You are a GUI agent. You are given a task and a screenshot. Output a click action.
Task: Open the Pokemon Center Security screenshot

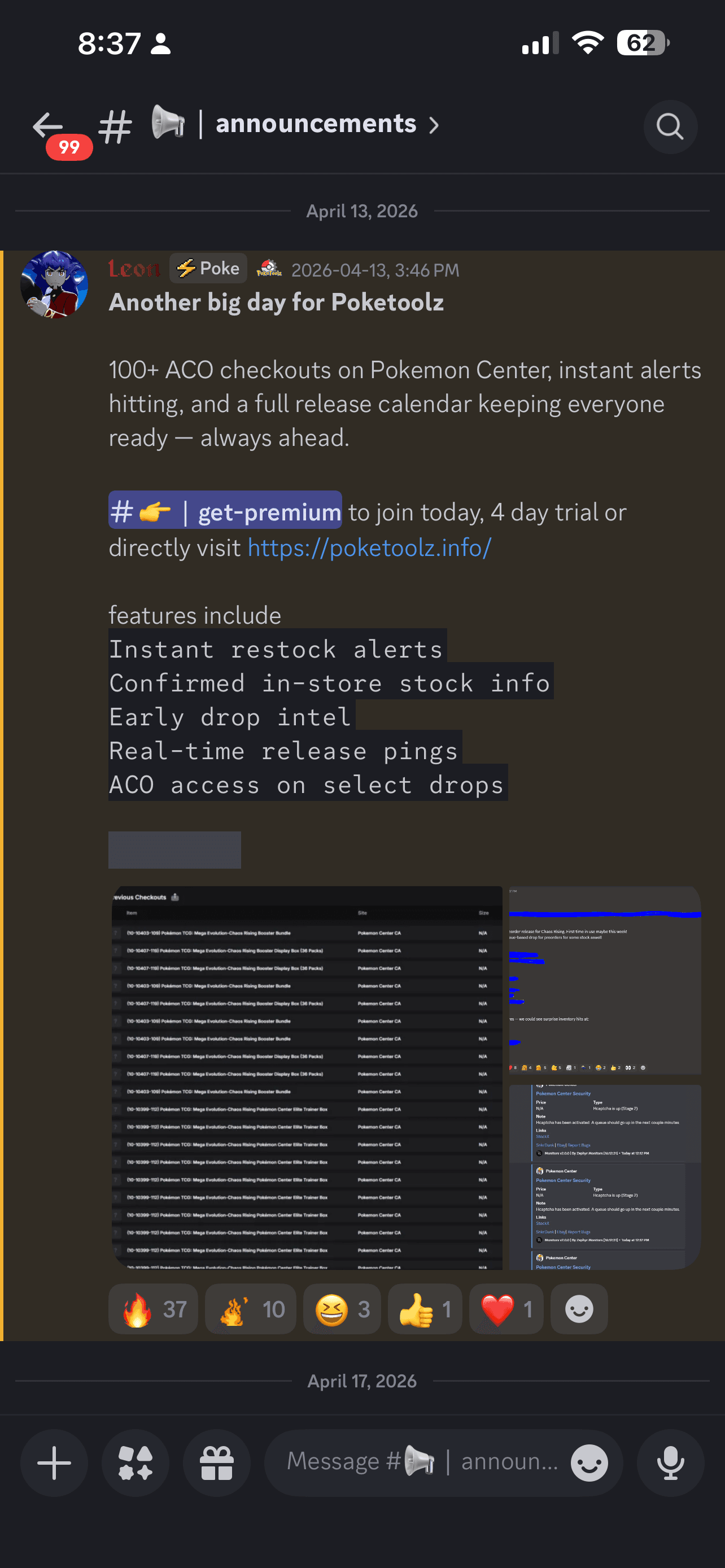(x=605, y=1177)
